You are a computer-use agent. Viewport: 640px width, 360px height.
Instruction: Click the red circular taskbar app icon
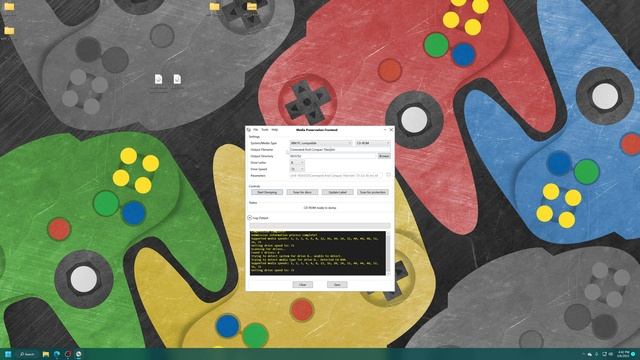pos(68,354)
